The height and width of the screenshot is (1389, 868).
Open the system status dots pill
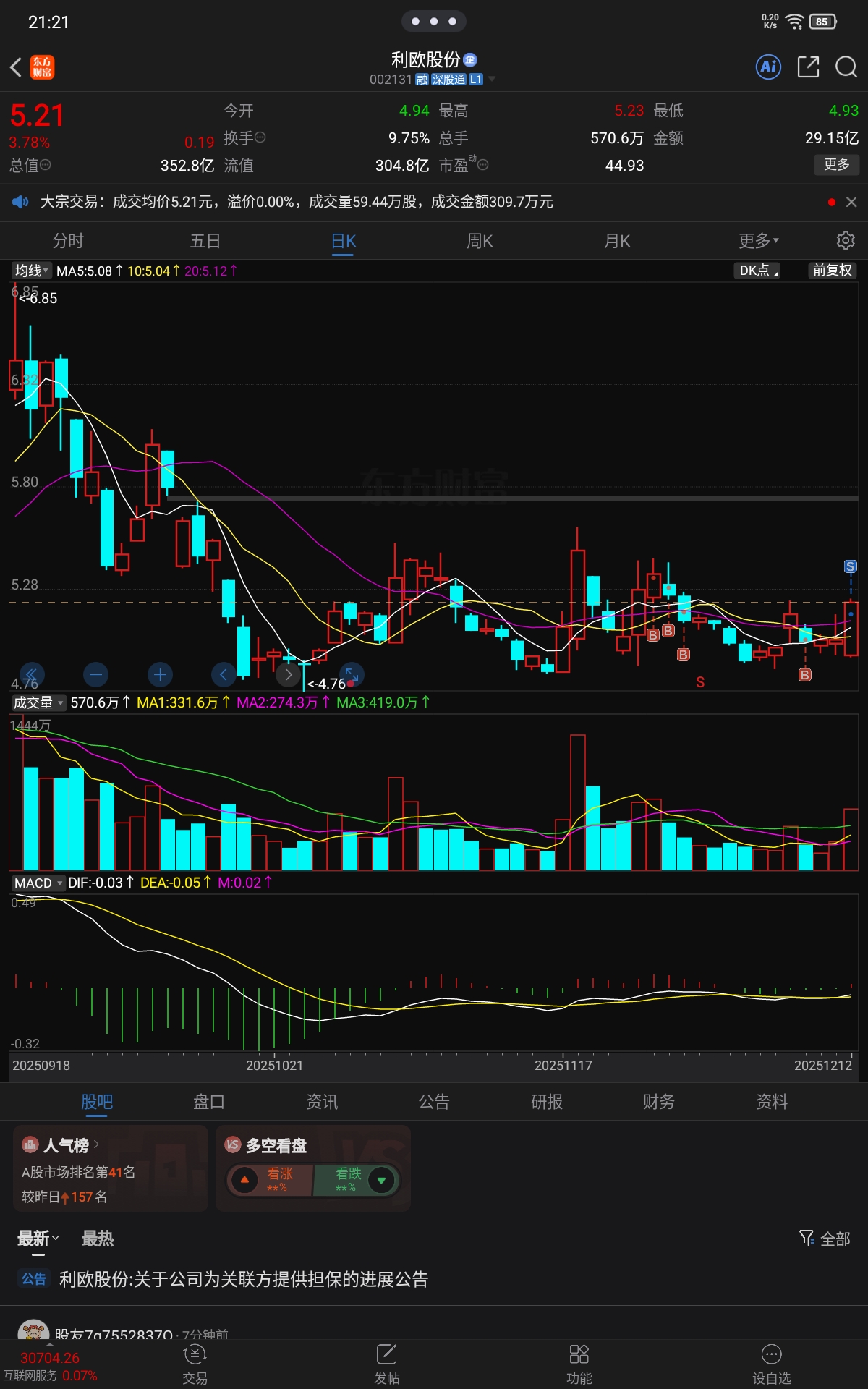click(434, 21)
